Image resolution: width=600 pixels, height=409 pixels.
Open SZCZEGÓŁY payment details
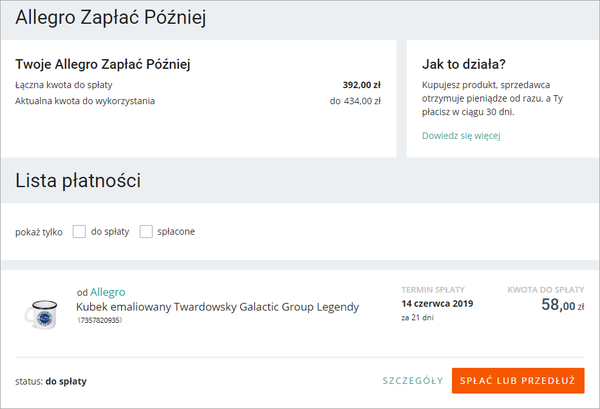click(x=413, y=381)
